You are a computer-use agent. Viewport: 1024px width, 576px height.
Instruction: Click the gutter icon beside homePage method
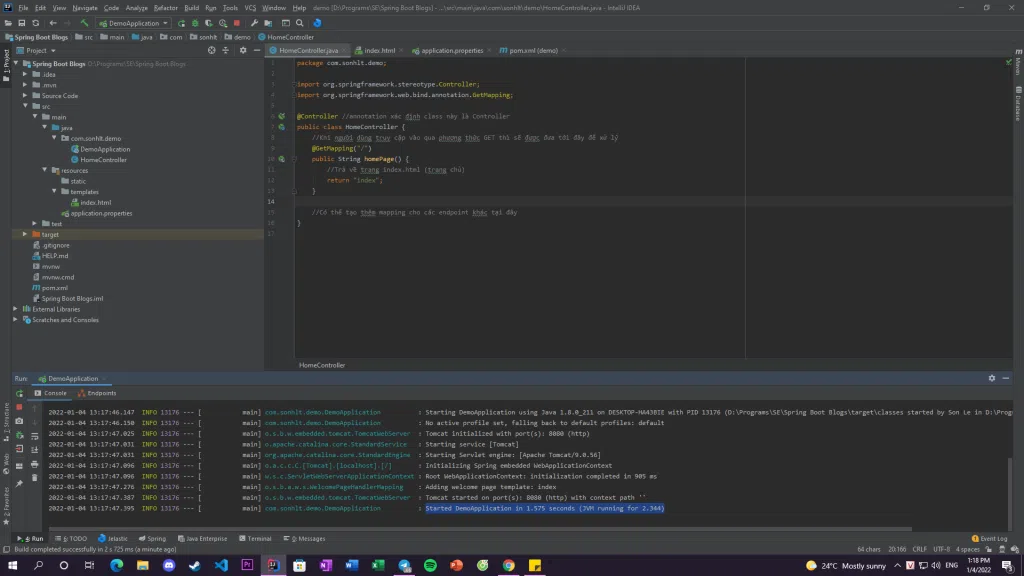(283, 159)
